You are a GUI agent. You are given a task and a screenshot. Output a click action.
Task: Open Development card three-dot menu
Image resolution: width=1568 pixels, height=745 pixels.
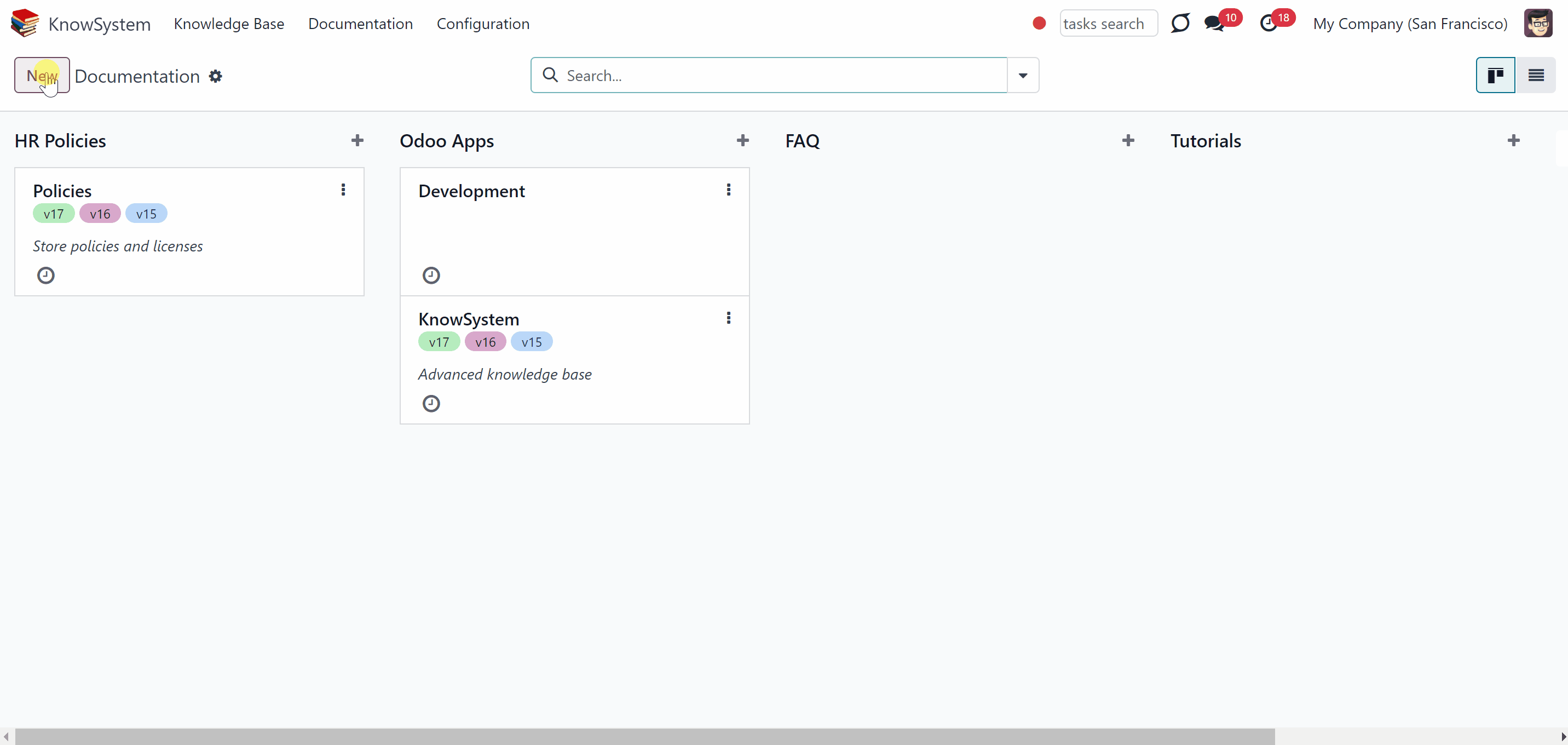click(x=728, y=190)
